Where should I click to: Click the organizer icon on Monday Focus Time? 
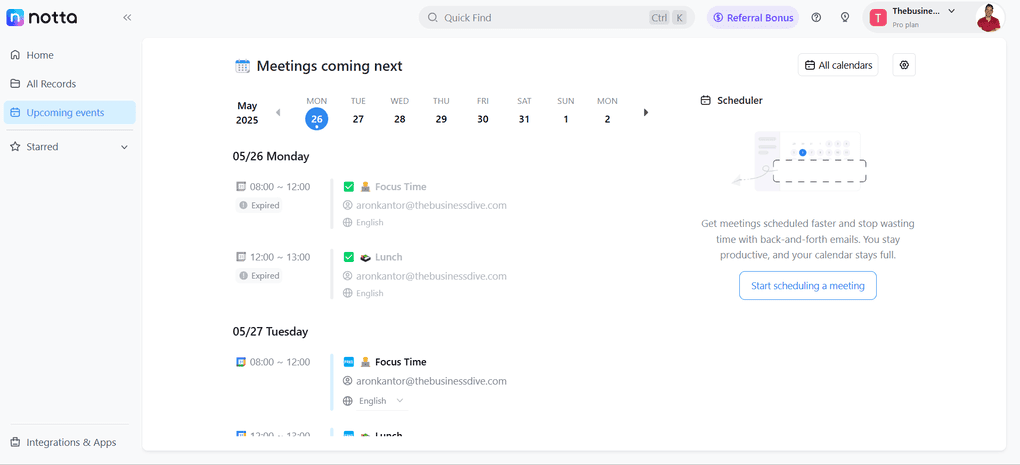(347, 206)
